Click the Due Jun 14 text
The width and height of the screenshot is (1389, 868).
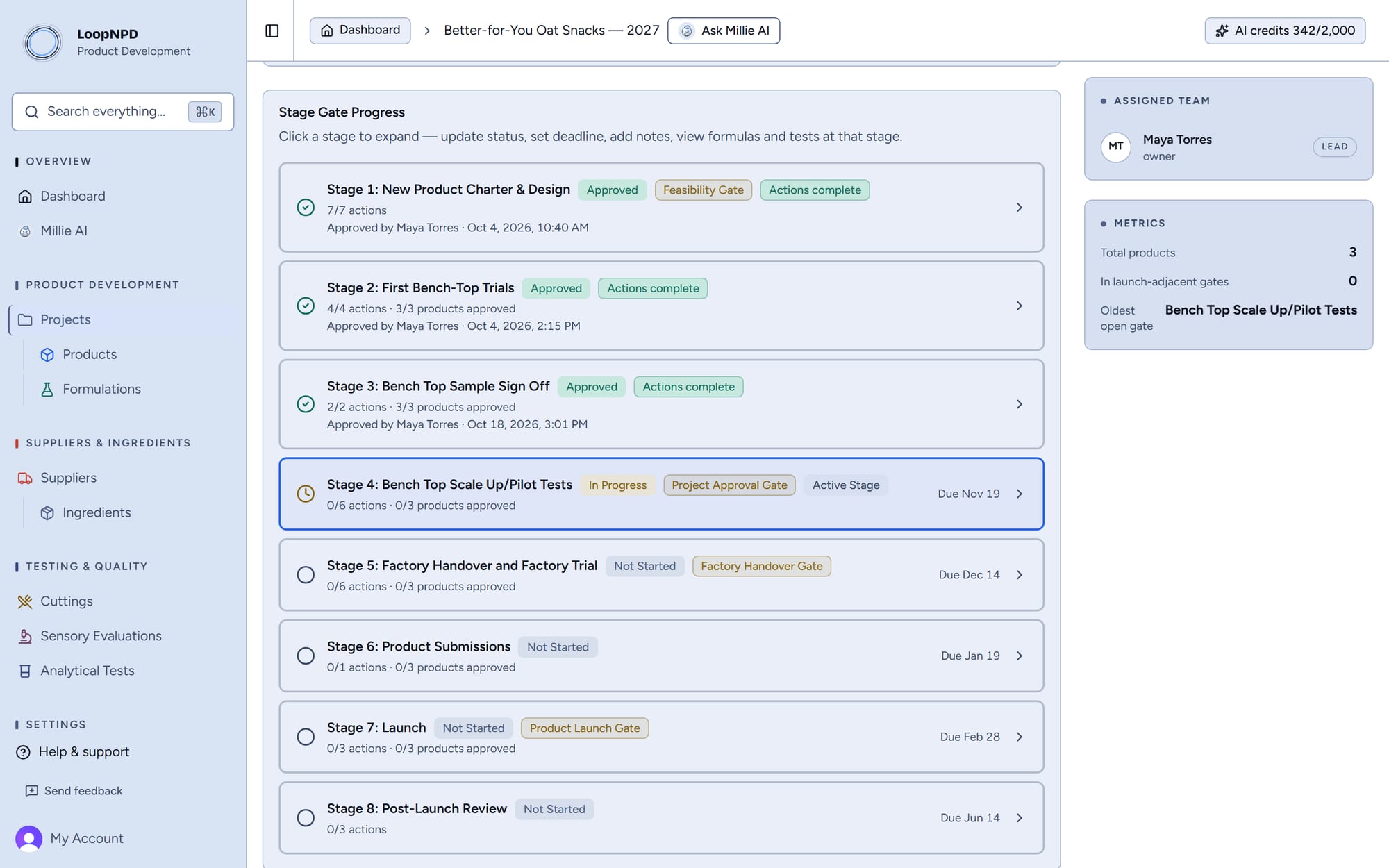[970, 818]
